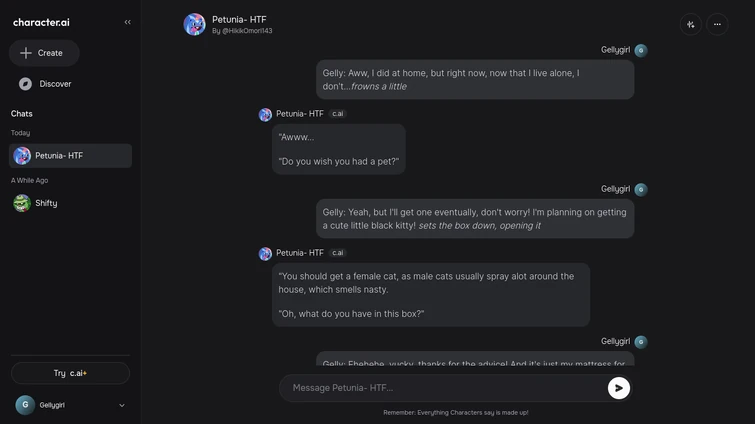The height and width of the screenshot is (424, 755).
Task: Click the character.ai logo
Action: 41,22
